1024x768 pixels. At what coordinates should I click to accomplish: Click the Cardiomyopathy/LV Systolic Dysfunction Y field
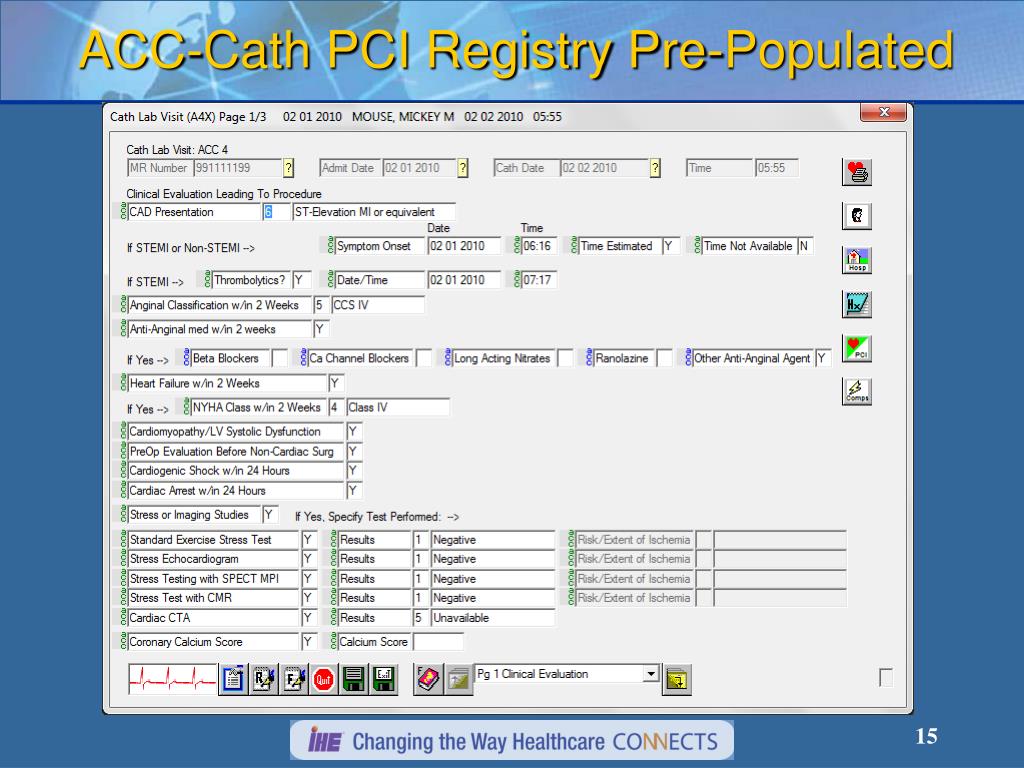pos(353,432)
